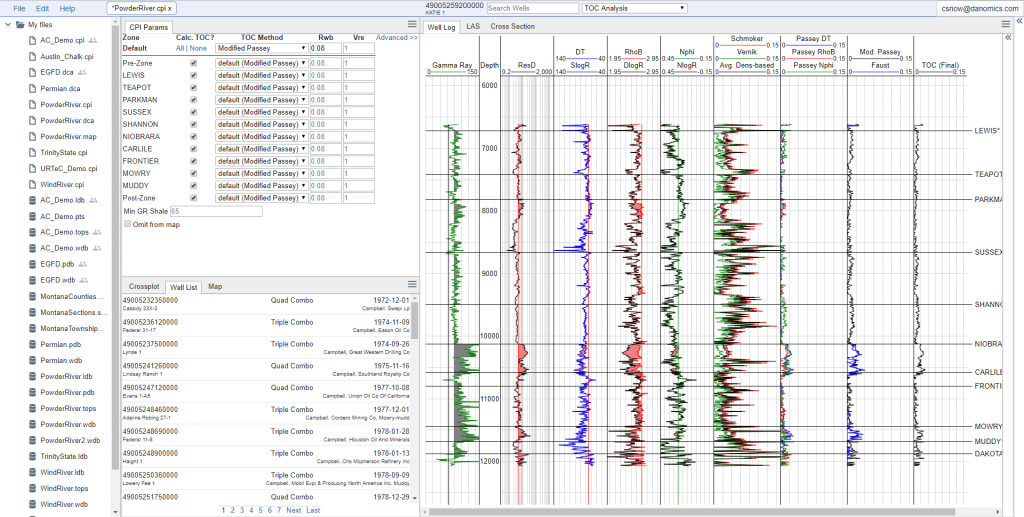Click the PowderRiver.ldb database icon

coord(32,377)
